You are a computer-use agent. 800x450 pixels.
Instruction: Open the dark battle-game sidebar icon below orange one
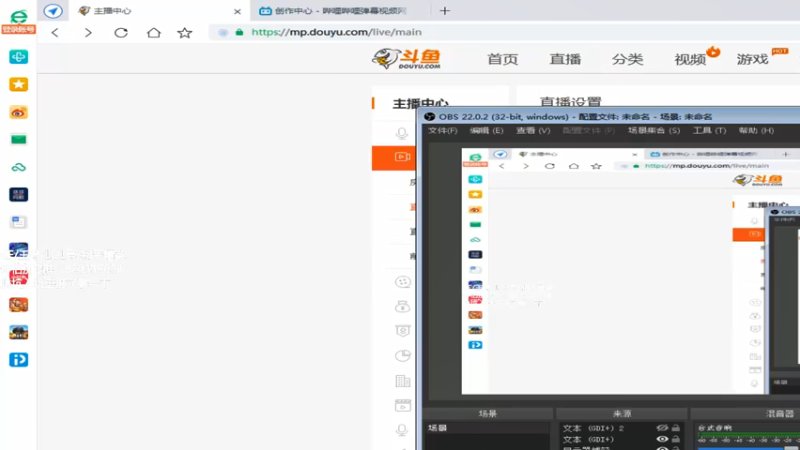click(18, 332)
